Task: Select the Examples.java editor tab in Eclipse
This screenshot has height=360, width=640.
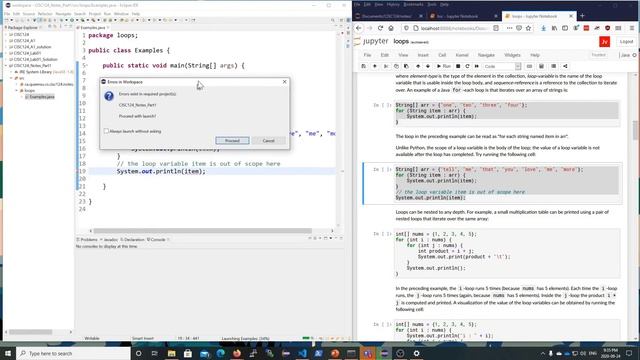Action: [93, 27]
